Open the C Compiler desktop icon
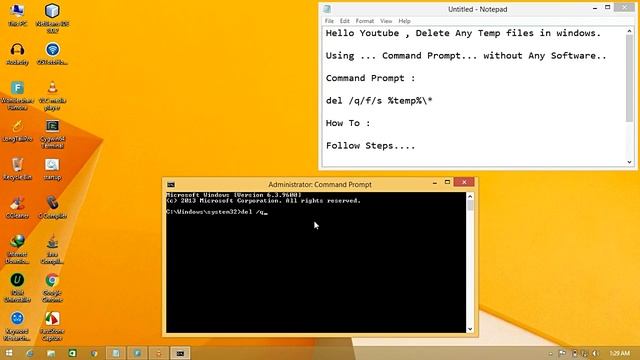The height and width of the screenshot is (360, 640). [52, 207]
